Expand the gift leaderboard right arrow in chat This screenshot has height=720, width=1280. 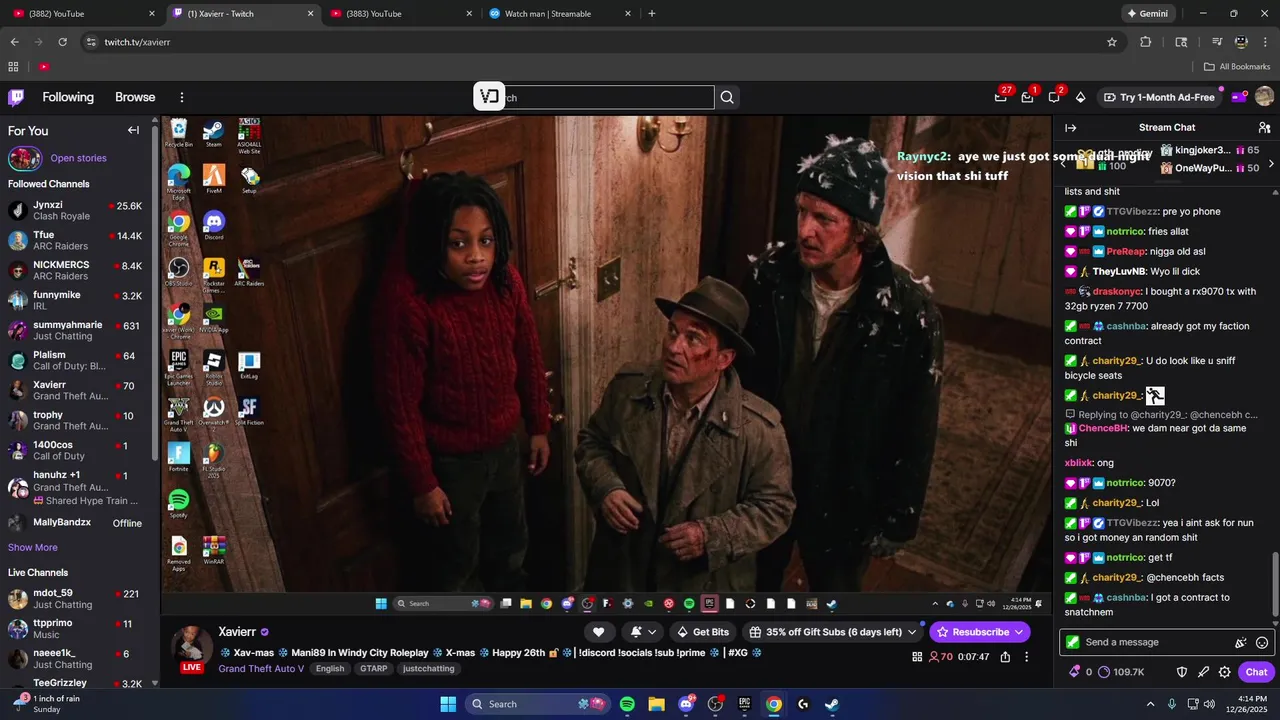[x=1271, y=164]
